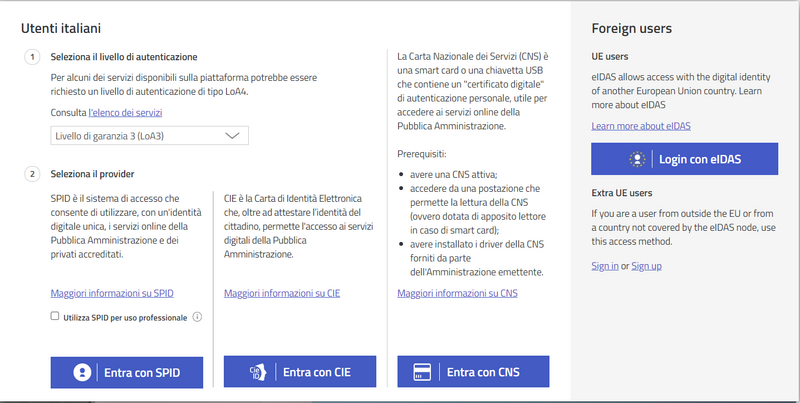Open l'elenco dei servizi link
The height and width of the screenshot is (403, 800).
click(x=125, y=112)
